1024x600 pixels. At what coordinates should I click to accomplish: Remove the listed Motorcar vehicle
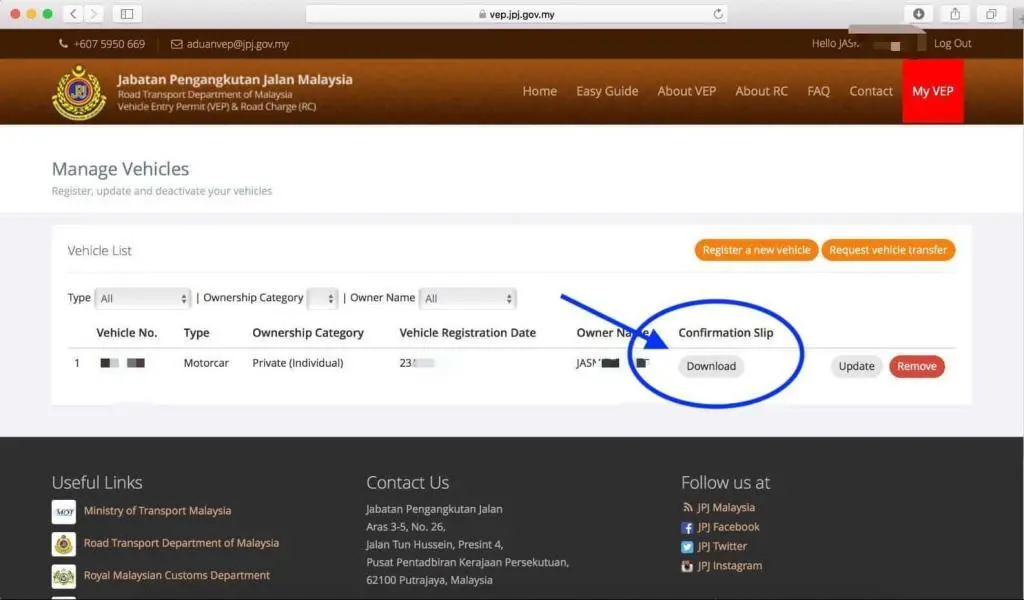point(916,366)
